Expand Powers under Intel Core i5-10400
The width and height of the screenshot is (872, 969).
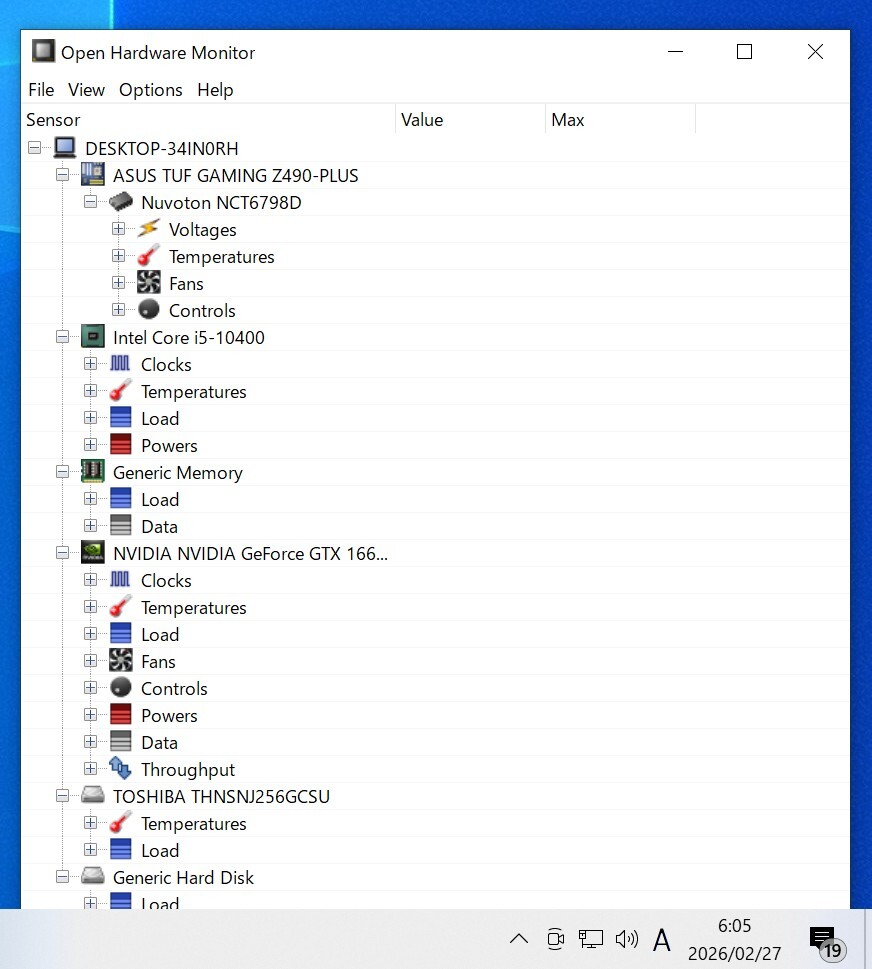(90, 444)
